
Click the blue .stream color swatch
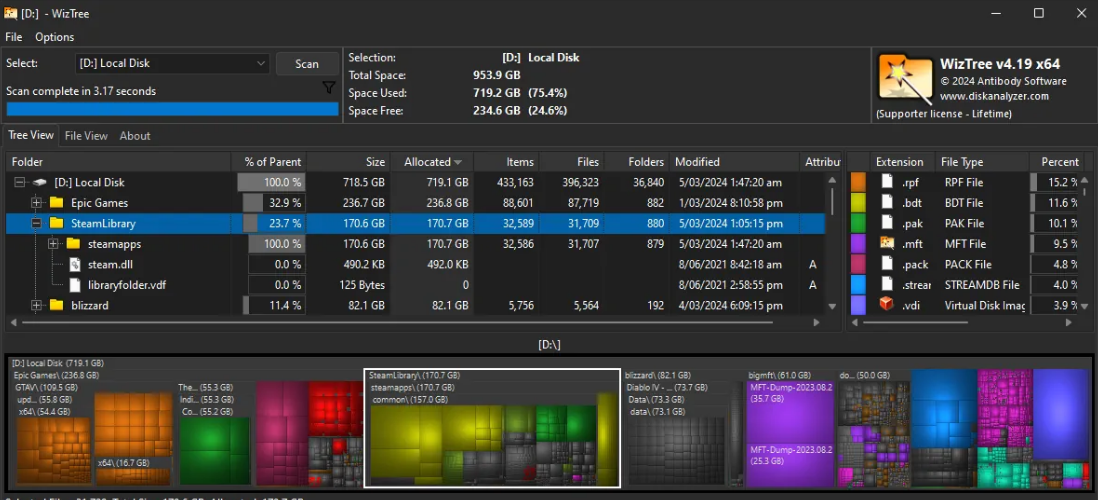[x=858, y=285]
